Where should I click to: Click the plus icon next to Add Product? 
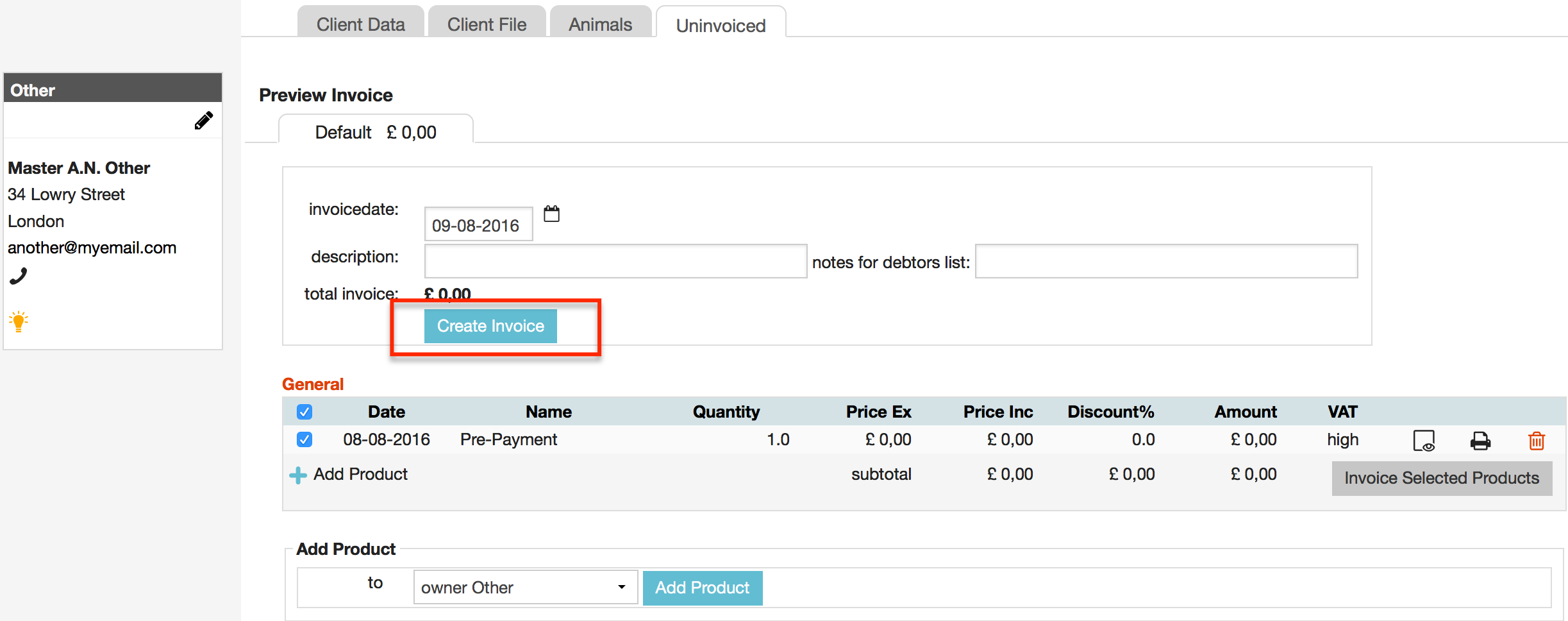(297, 474)
